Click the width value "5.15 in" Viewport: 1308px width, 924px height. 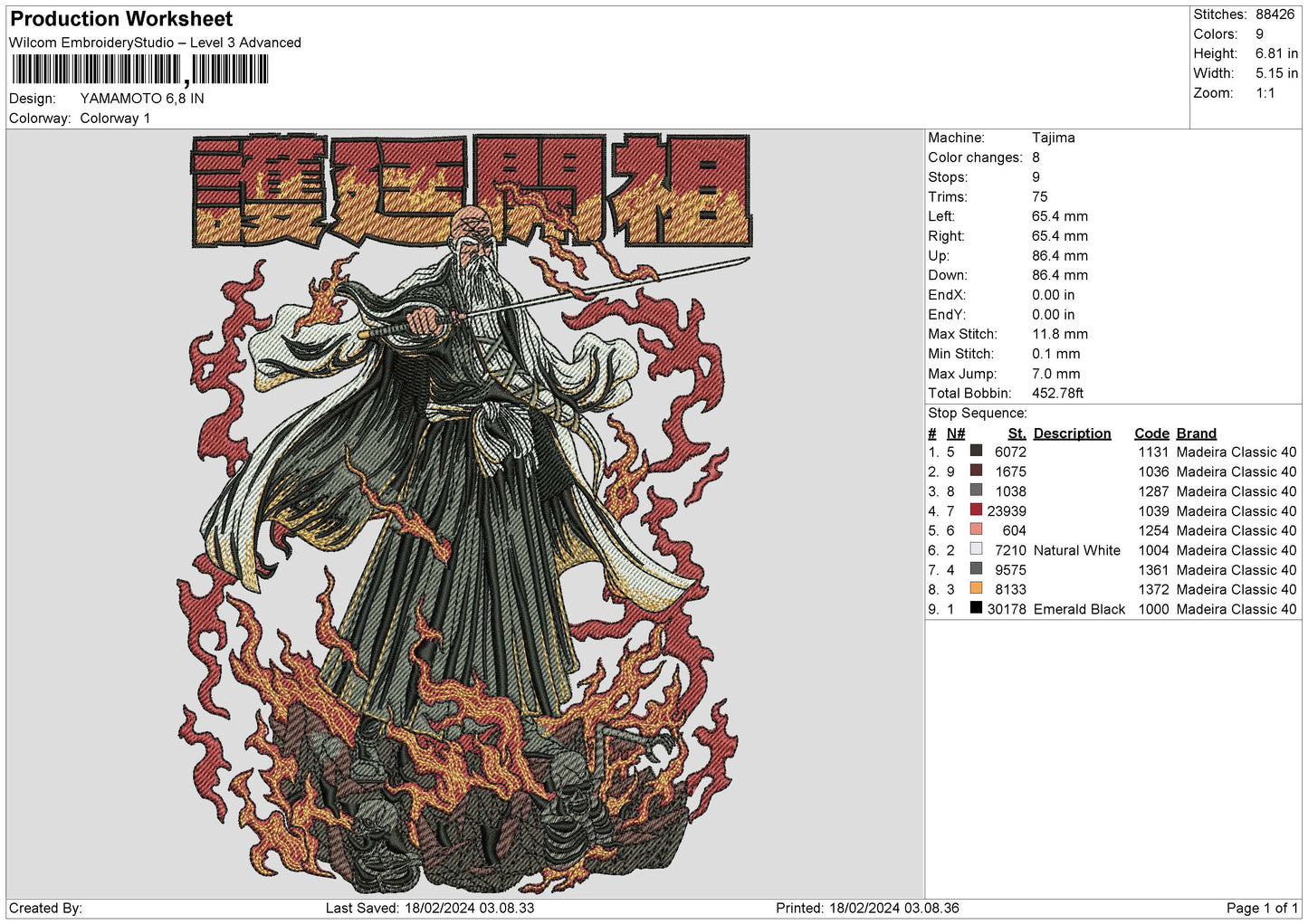pos(1276,73)
